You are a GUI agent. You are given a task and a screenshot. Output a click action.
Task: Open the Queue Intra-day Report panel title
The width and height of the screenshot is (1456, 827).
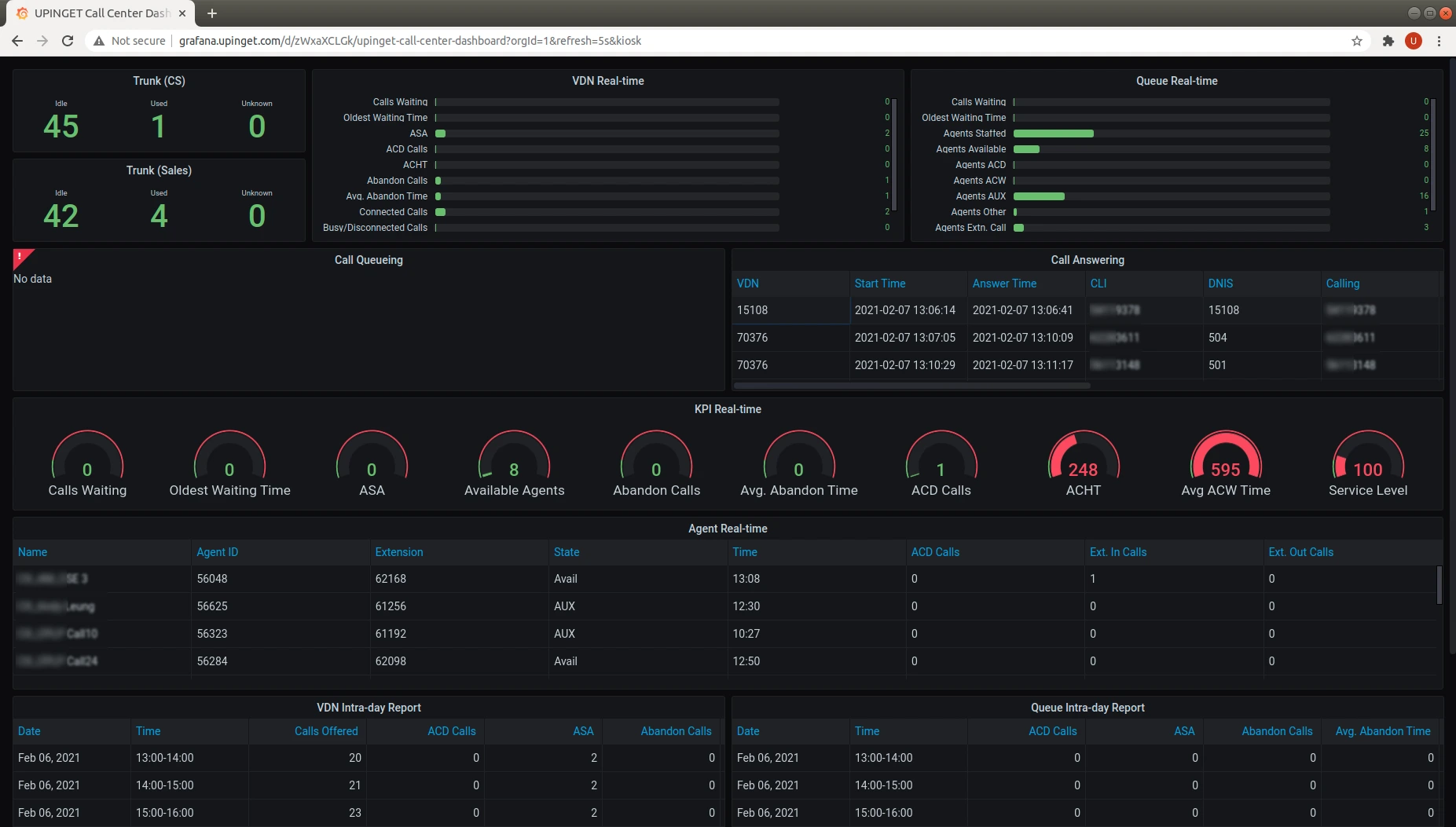pos(1087,708)
